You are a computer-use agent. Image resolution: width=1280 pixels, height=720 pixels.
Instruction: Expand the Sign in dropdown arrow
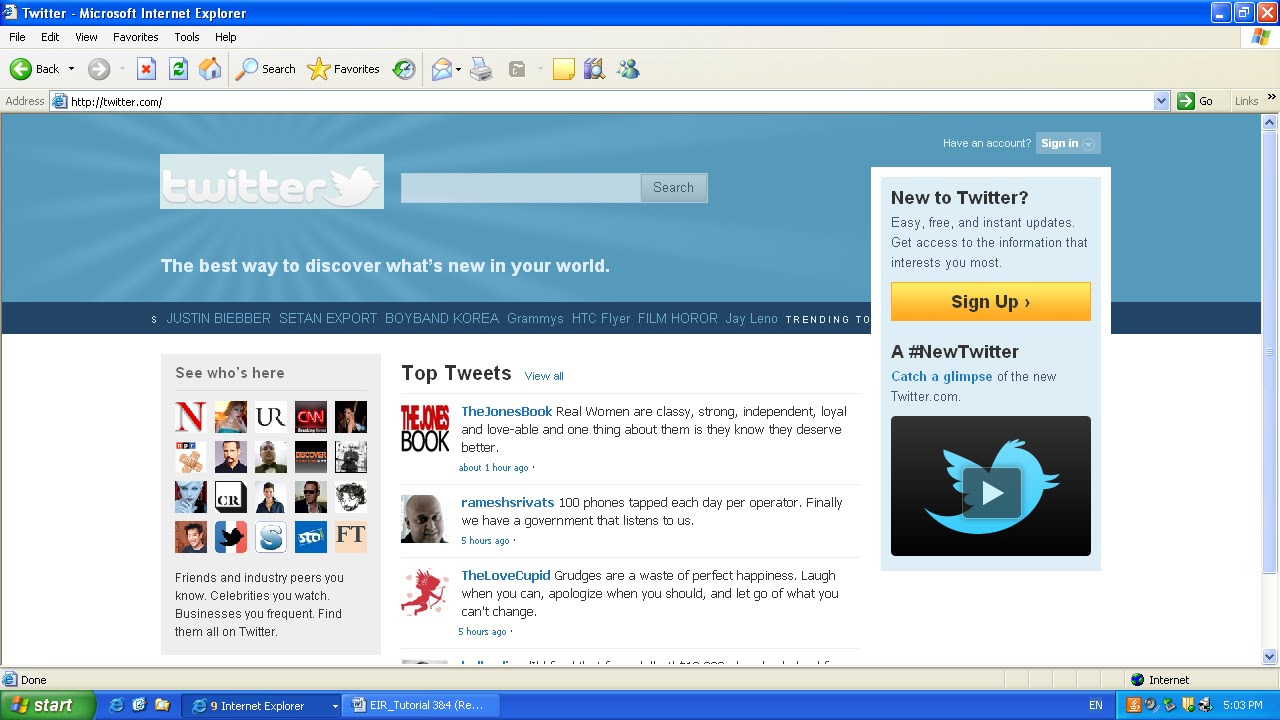click(1089, 144)
